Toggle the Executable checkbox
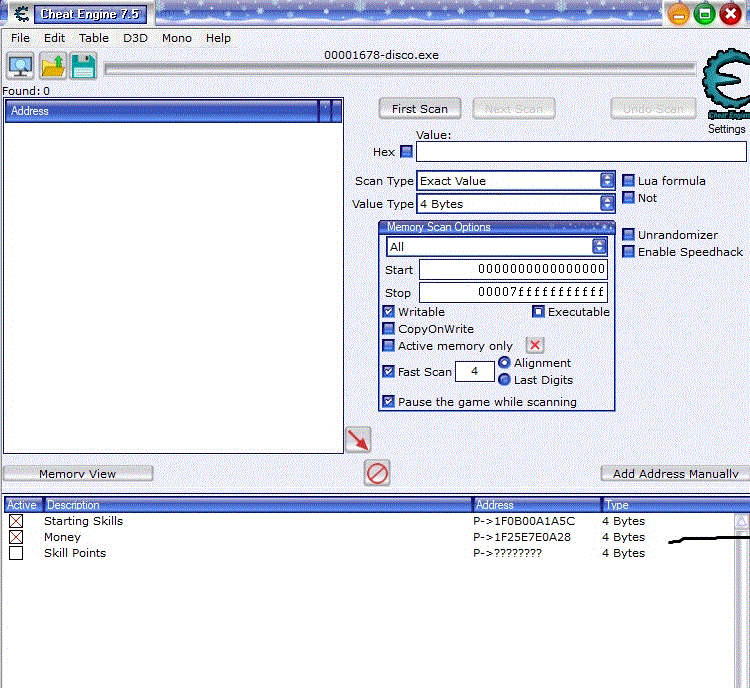 coord(538,311)
